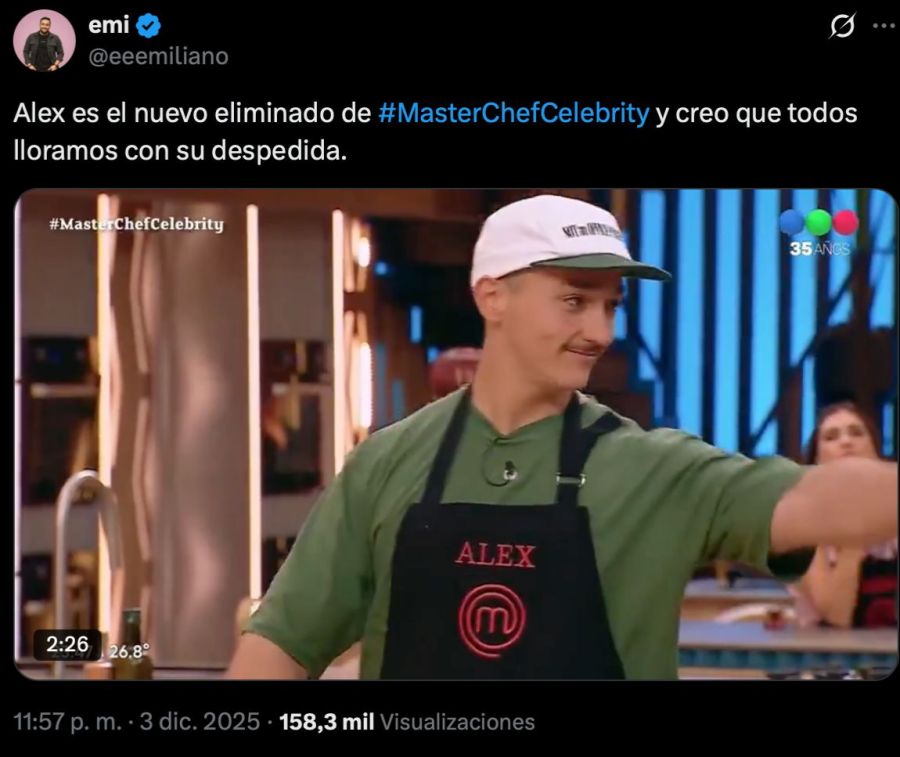Click the 35 AÑOS text under logo
900x757 pixels.
pos(820,249)
